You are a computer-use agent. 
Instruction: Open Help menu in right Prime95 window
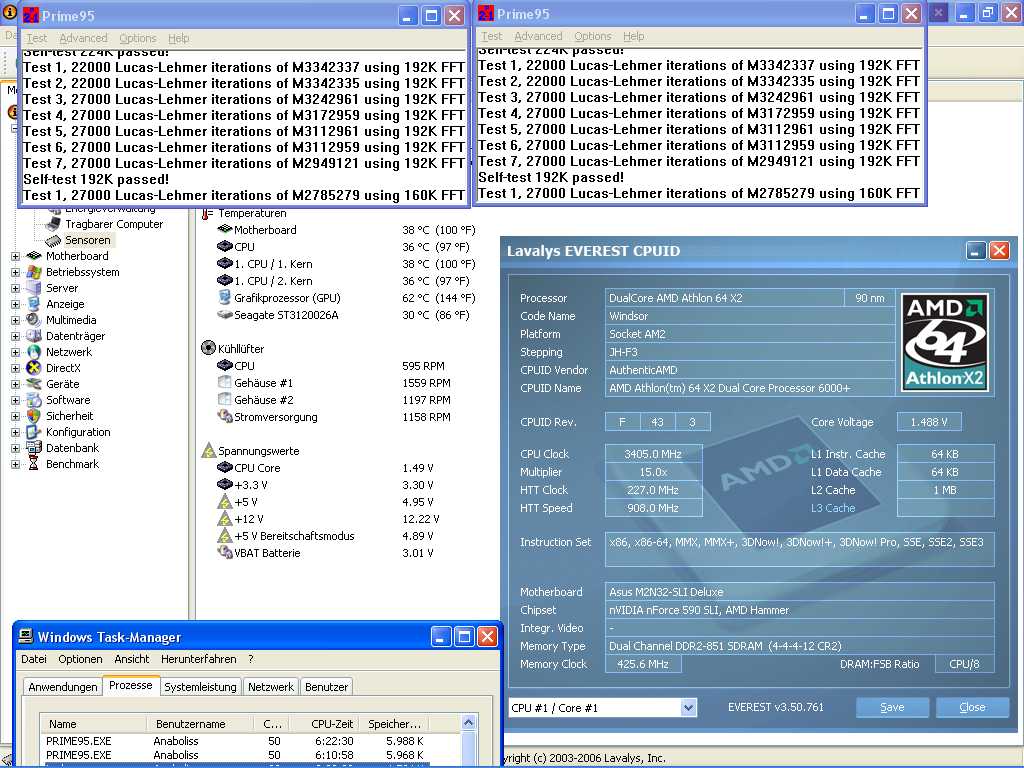pyautogui.click(x=633, y=36)
